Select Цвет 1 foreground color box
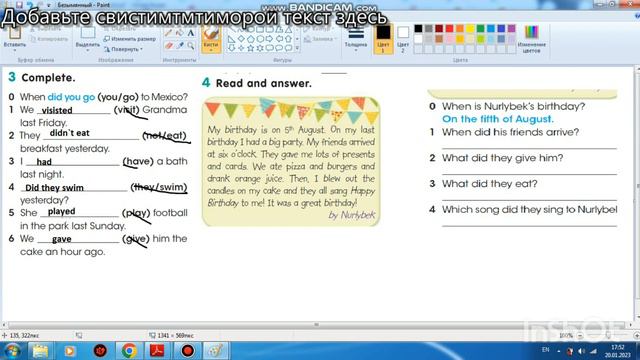 (383, 39)
